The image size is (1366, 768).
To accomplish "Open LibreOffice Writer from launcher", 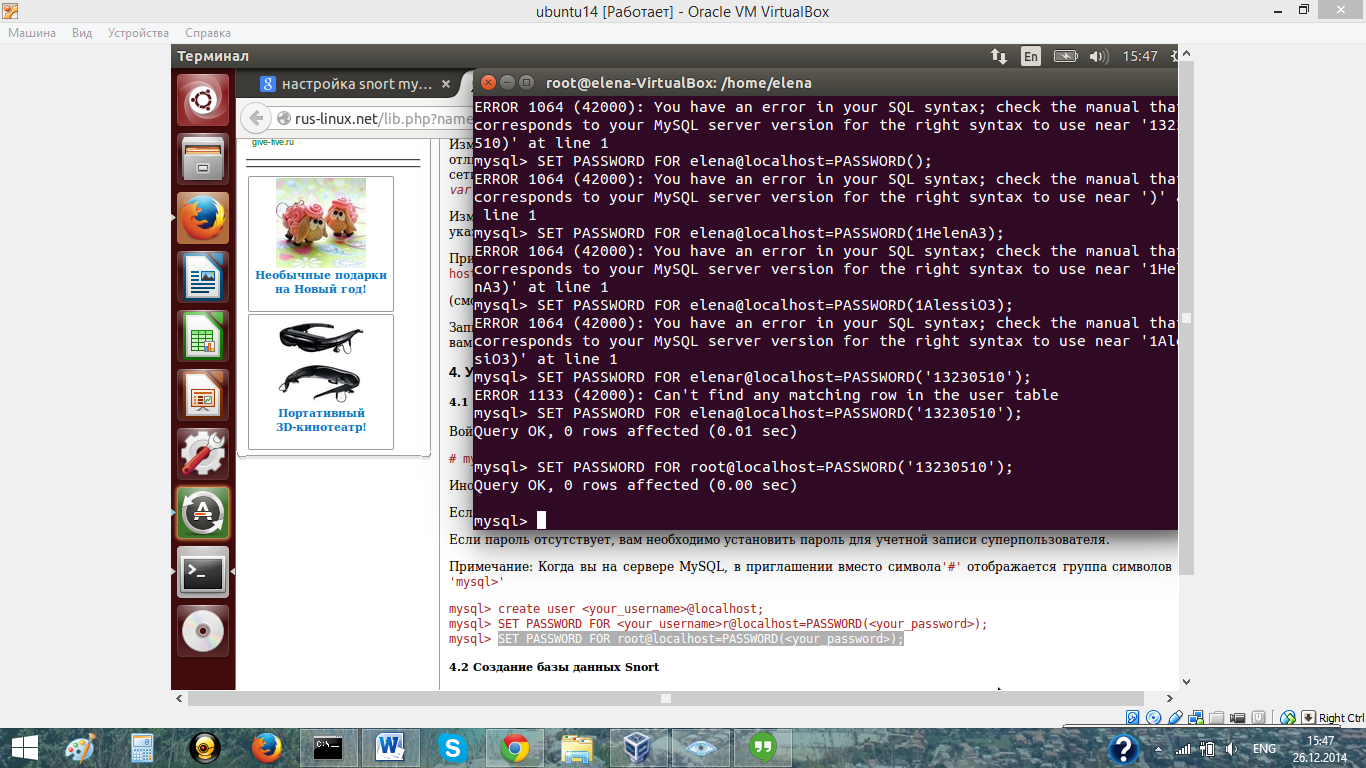I will point(203,277).
